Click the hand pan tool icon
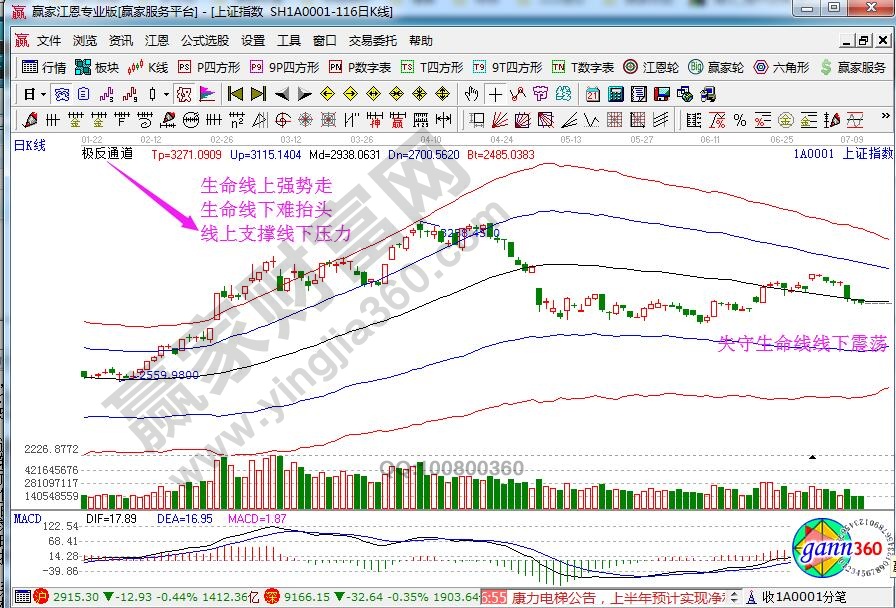 tap(472, 94)
